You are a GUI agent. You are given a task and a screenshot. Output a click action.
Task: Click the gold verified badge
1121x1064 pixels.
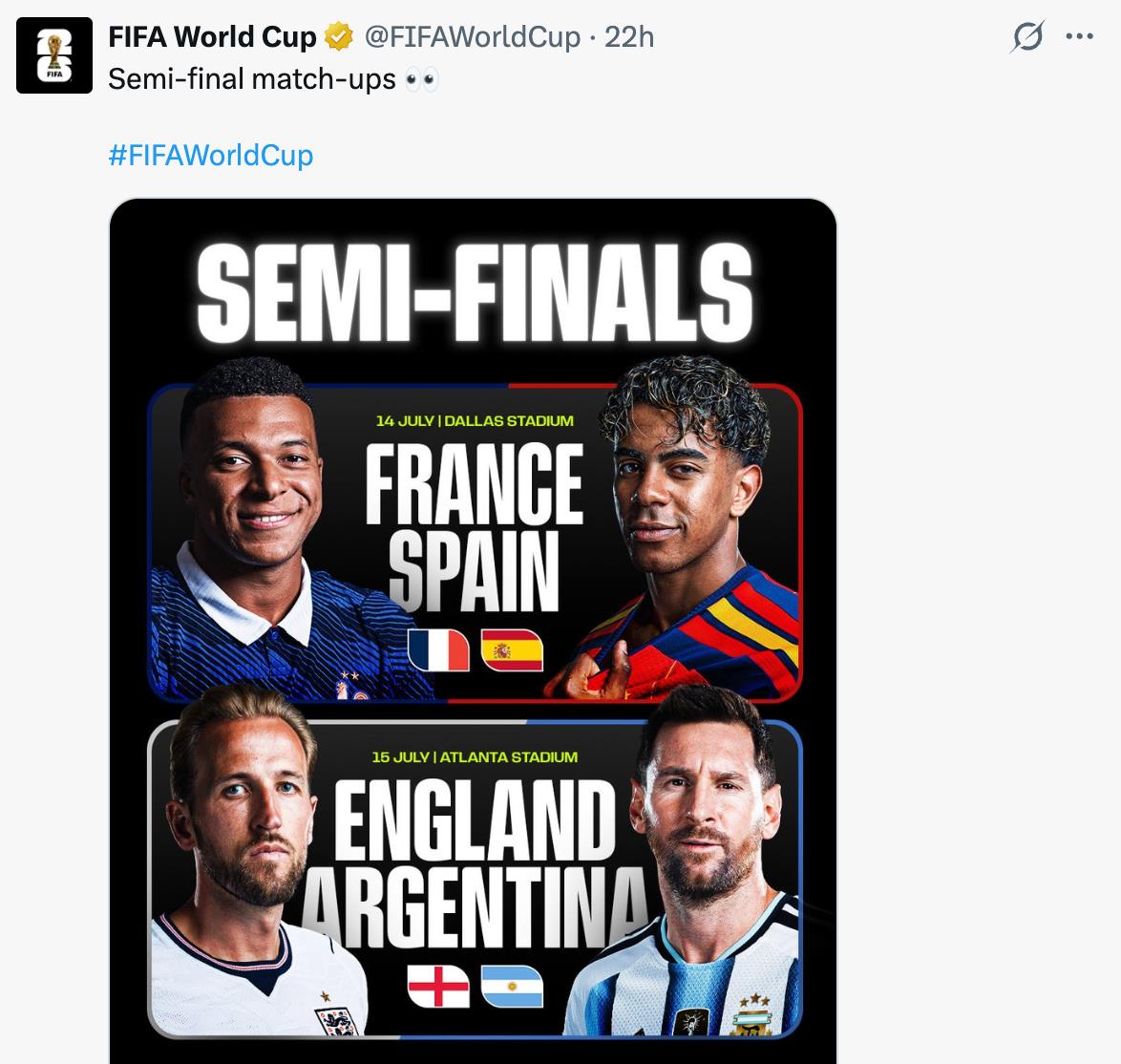339,36
